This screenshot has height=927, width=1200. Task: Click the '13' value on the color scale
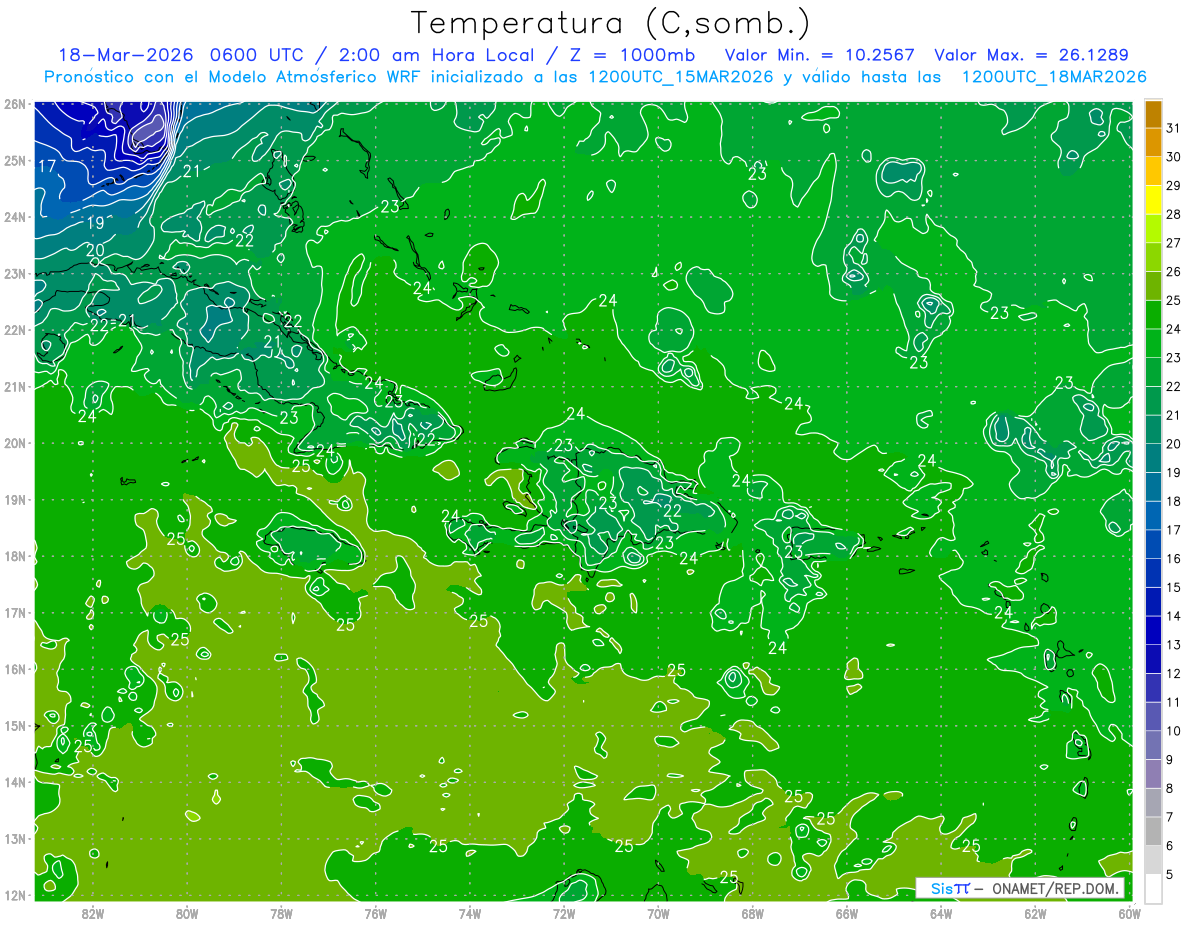tap(1174, 645)
